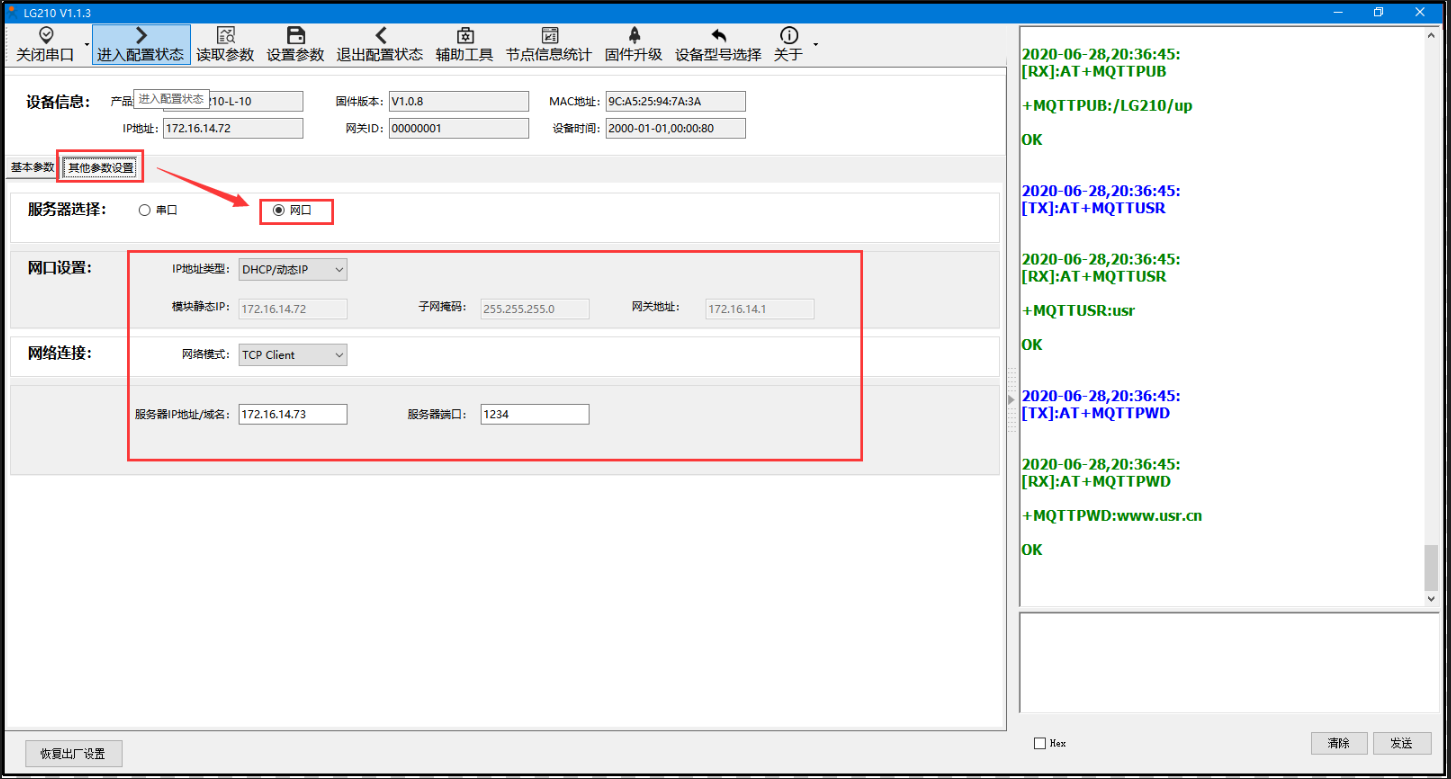Viewport: 1451px width, 779px height.
Task: Toggle the Hex checkbox
Action: pyautogui.click(x=1040, y=743)
